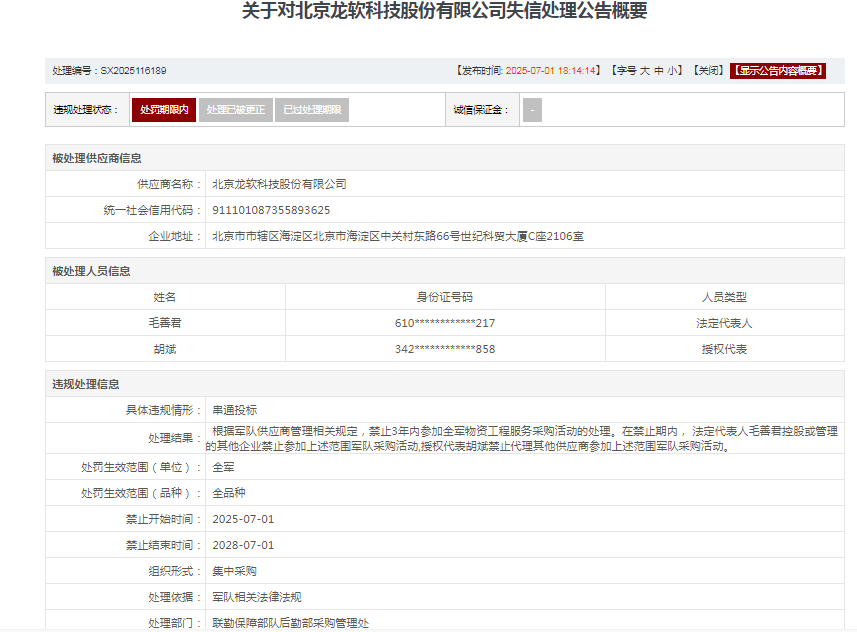Set font size to 小
Screen dimensions: 857x632
click(x=672, y=71)
